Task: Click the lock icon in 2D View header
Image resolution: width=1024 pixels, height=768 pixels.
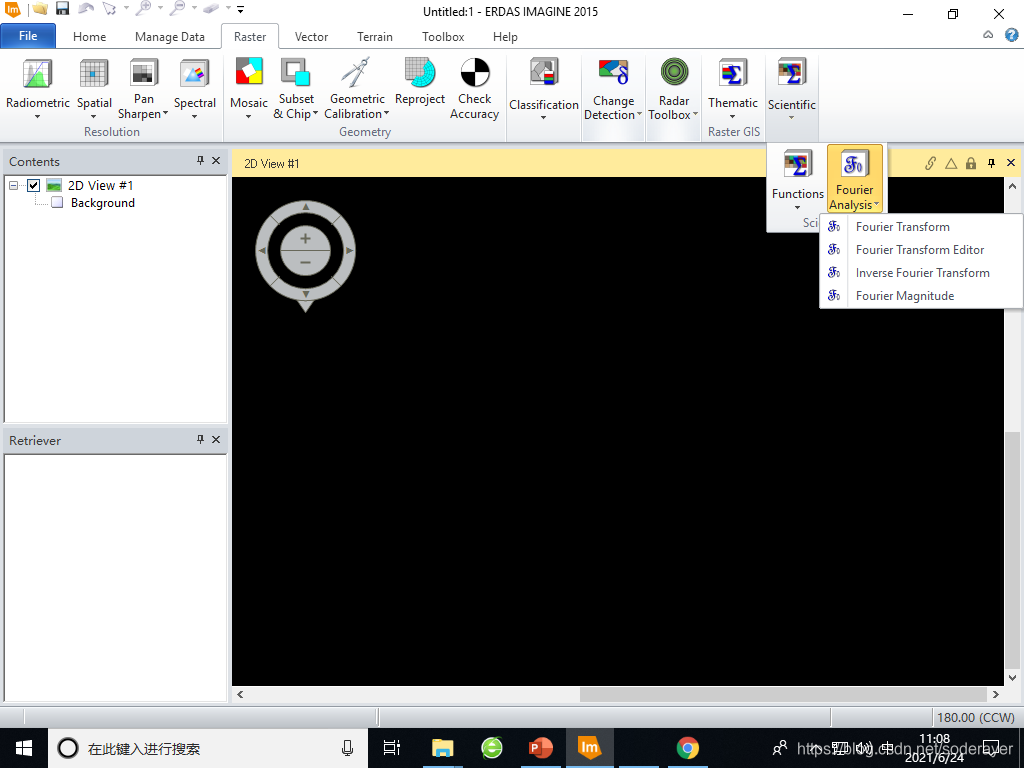Action: click(971, 163)
